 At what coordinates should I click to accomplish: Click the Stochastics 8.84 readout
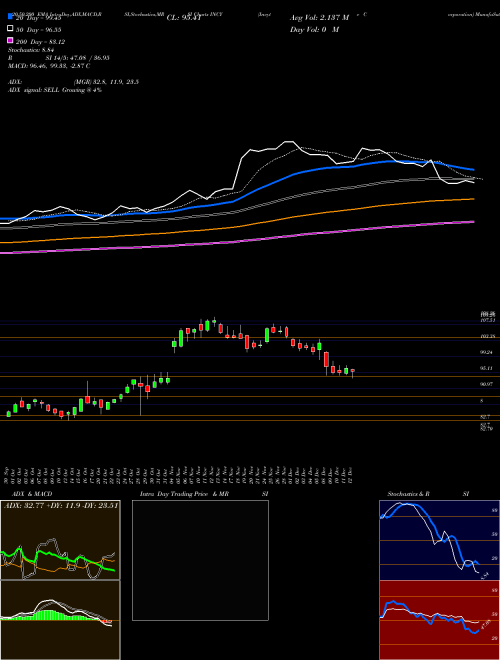point(32,50)
